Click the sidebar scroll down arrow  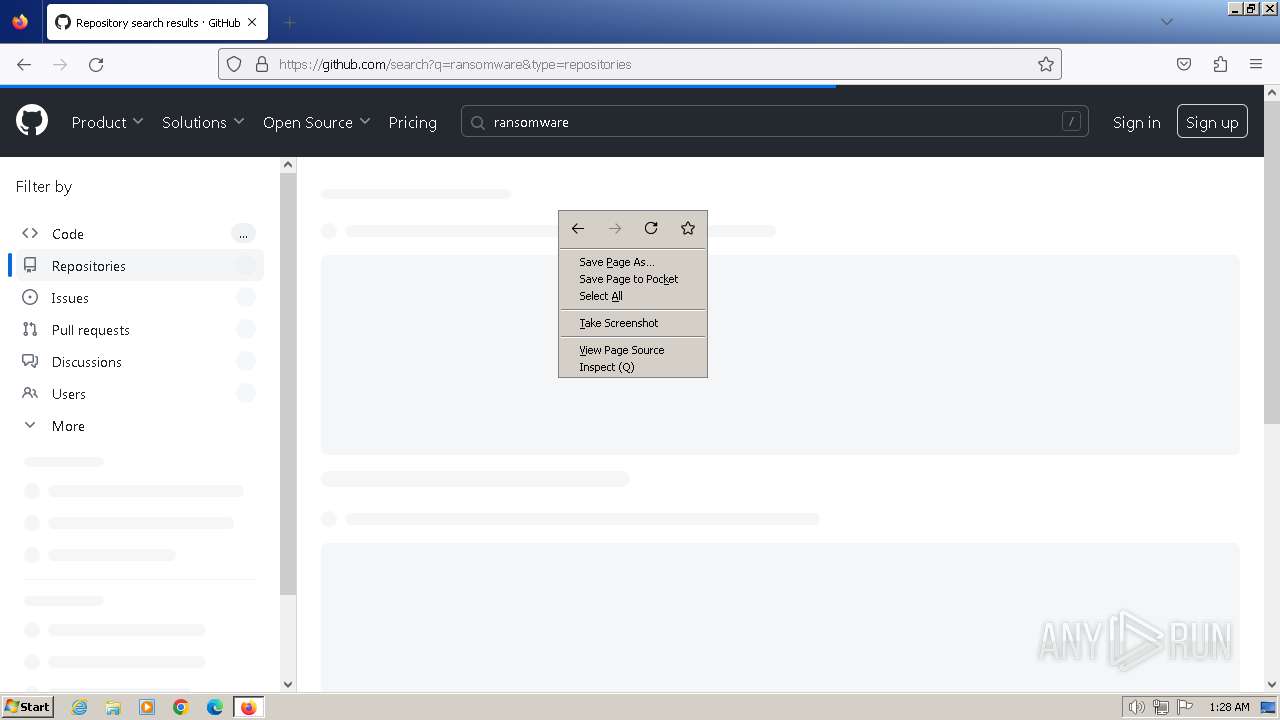(x=288, y=684)
